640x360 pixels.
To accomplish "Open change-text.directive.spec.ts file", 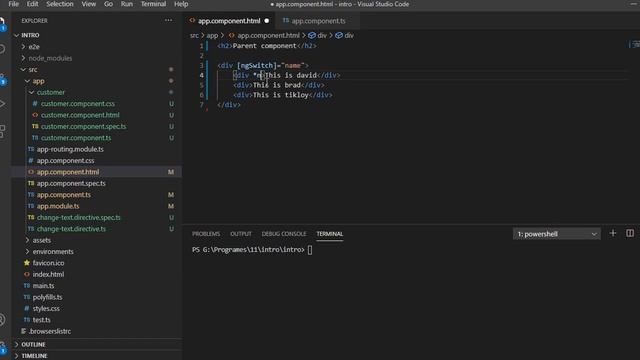I will 78,218.
